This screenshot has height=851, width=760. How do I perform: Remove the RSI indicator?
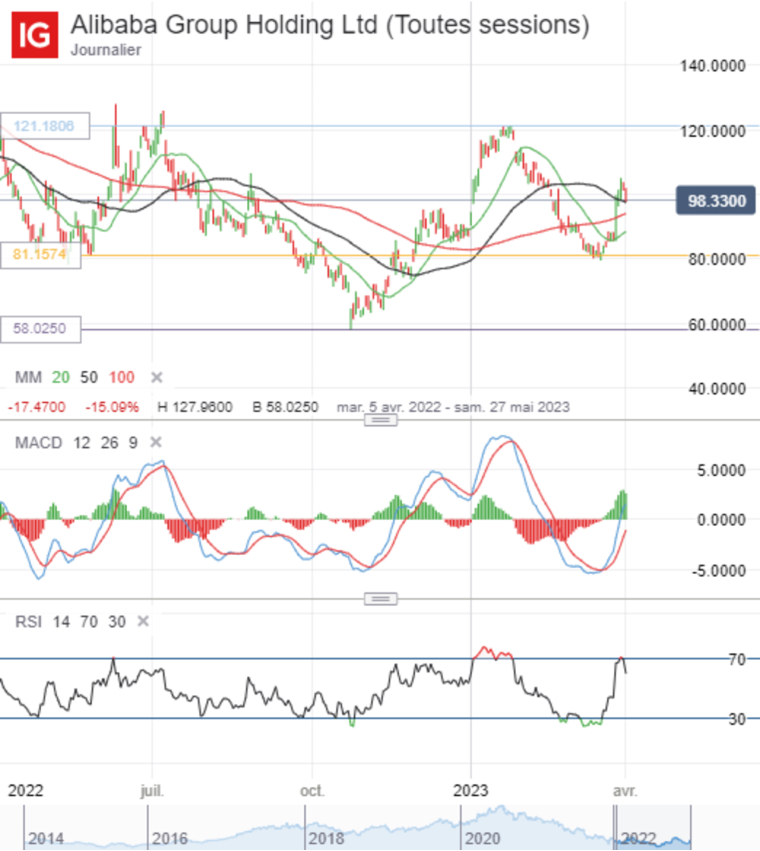(143, 621)
